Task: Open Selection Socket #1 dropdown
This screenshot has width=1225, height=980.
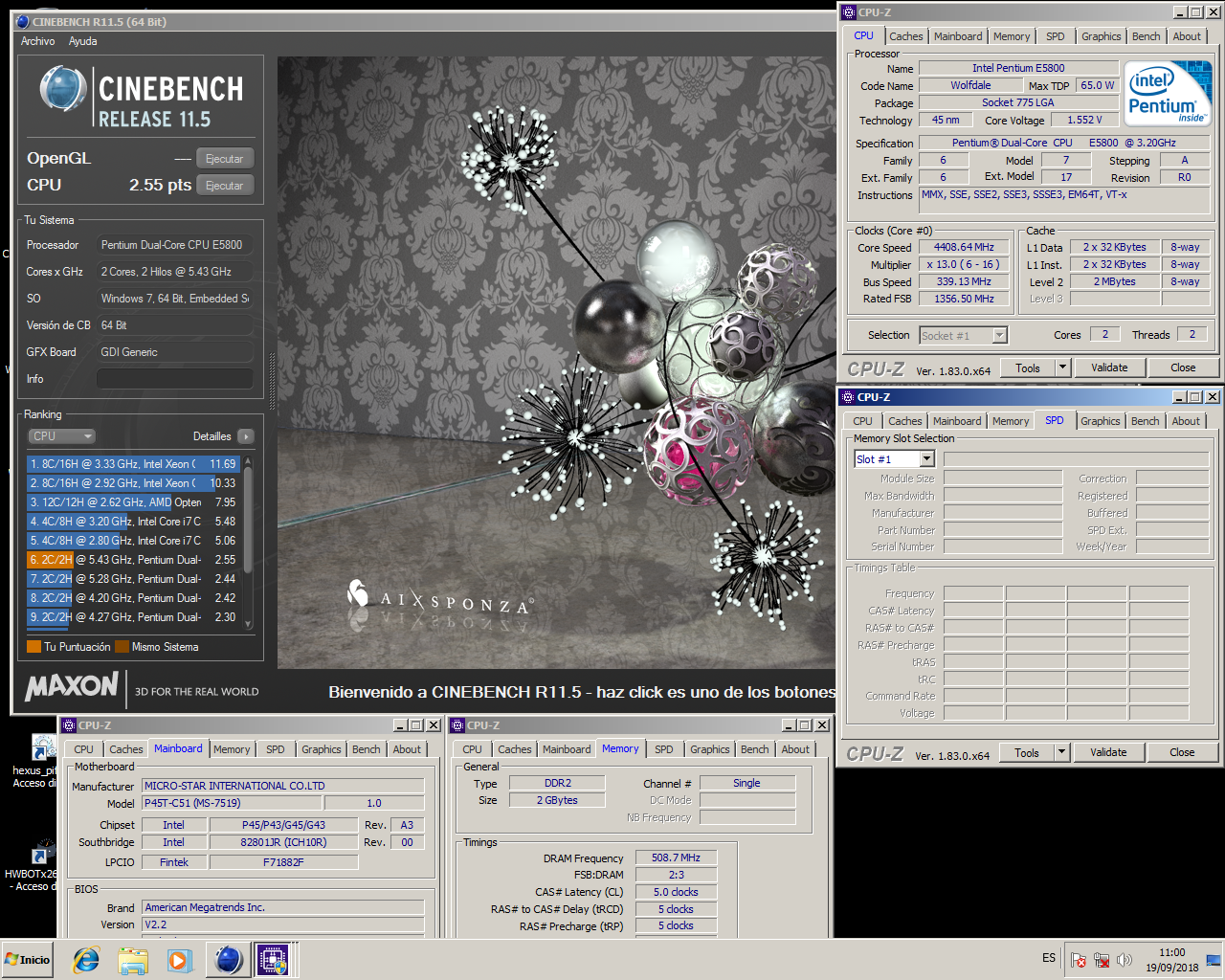Action: [x=964, y=335]
